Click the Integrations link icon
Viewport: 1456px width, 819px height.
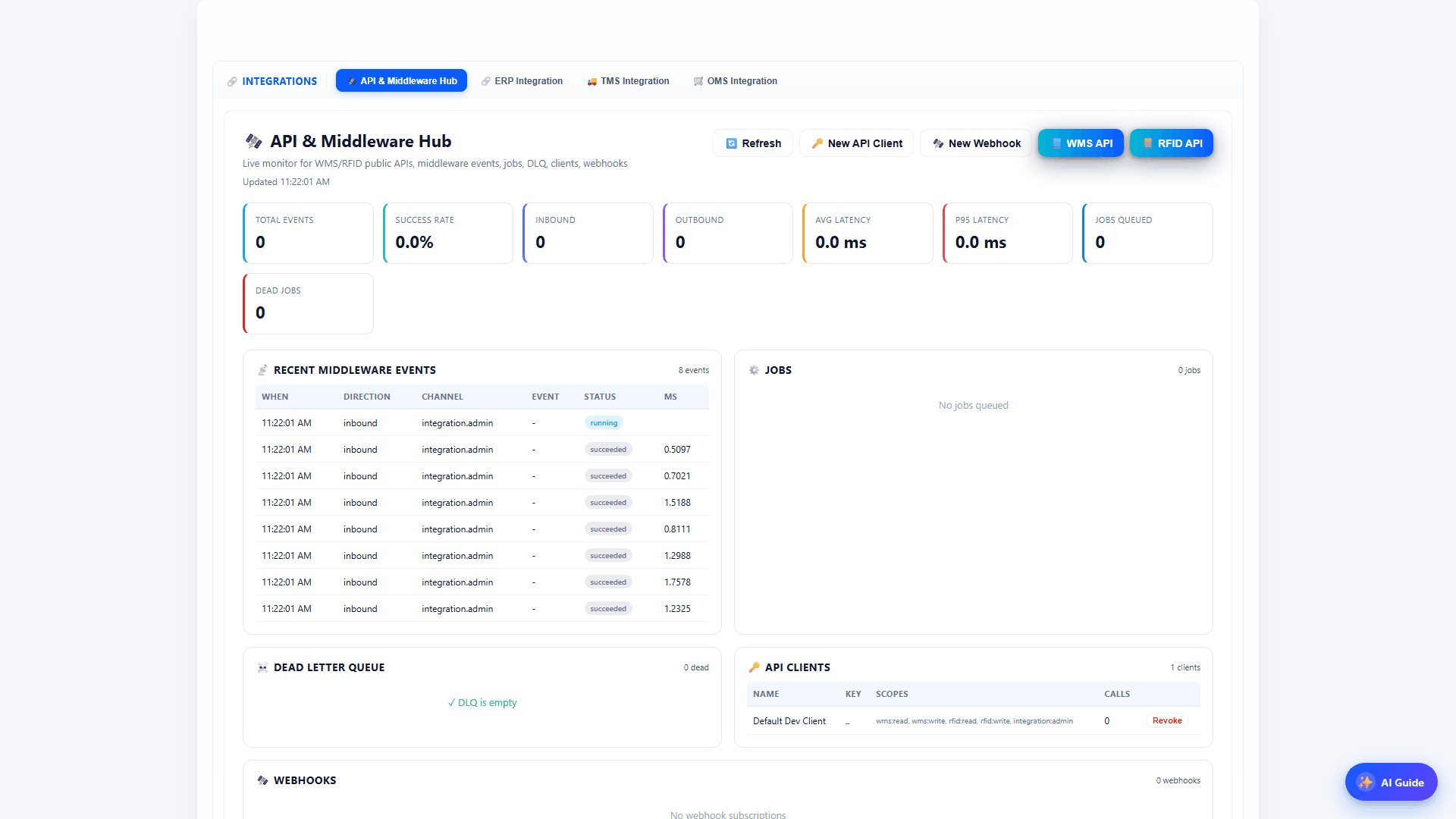coord(232,81)
